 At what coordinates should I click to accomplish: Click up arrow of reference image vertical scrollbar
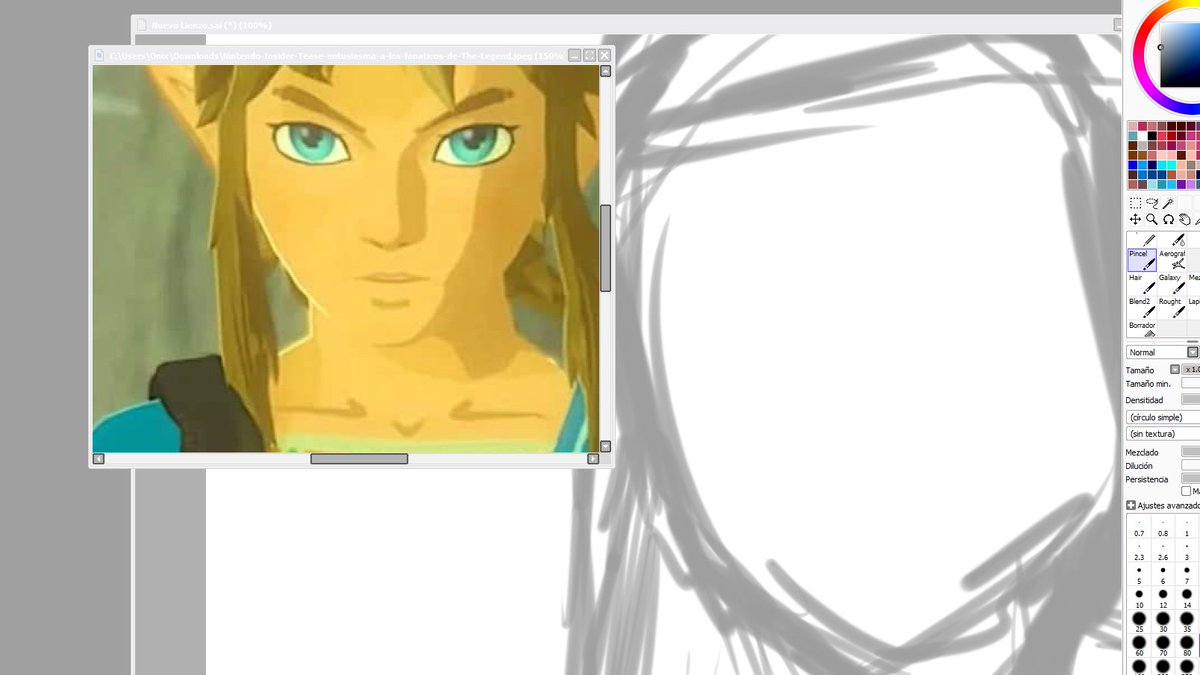pos(605,71)
